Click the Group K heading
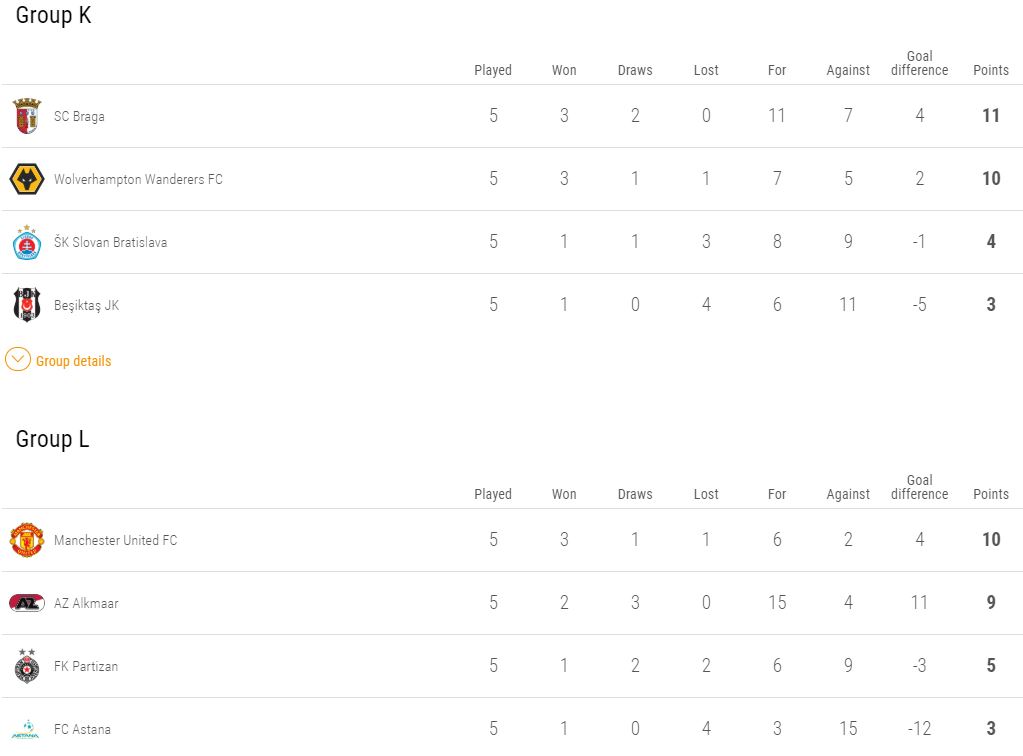1023x756 pixels. pos(53,16)
